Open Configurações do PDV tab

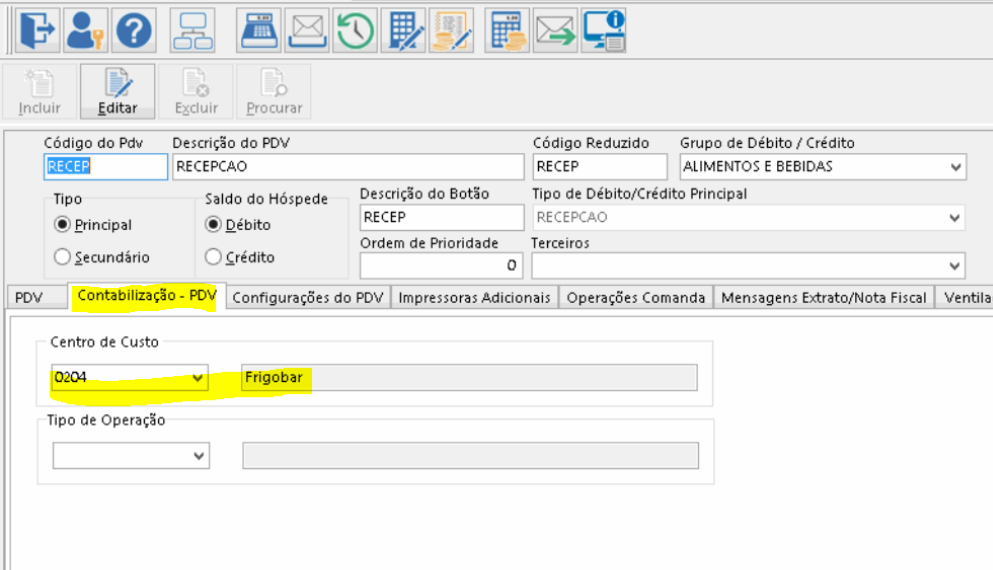(x=308, y=297)
